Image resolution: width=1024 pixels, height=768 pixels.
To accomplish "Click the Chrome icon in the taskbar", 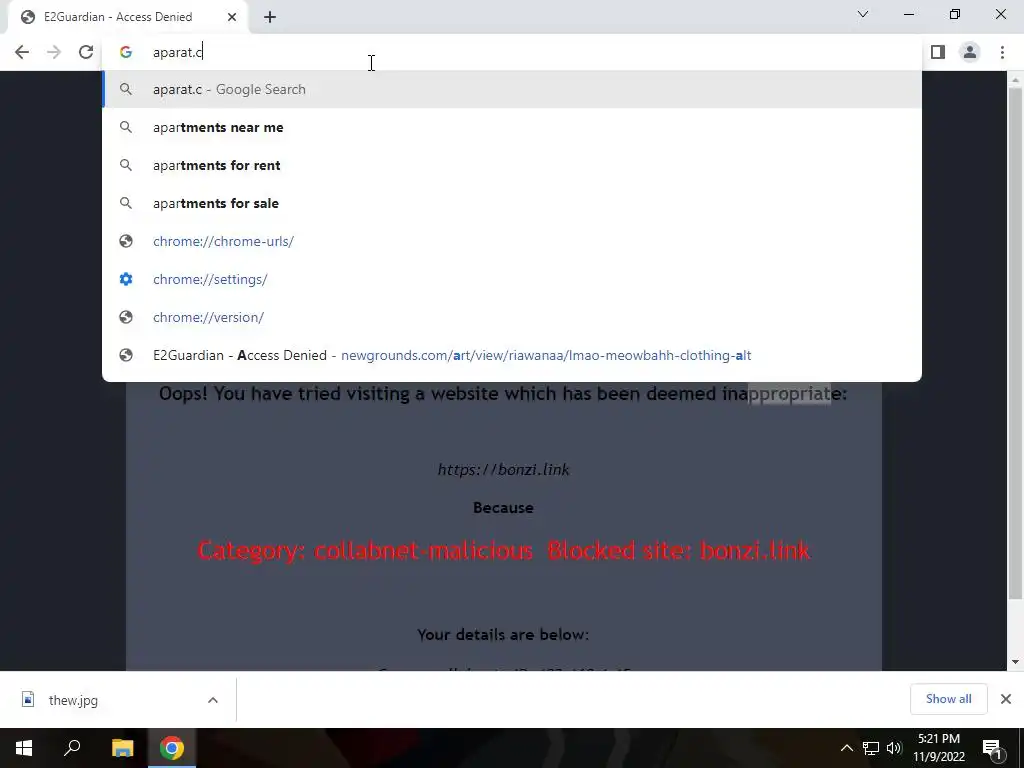I will tap(172, 748).
